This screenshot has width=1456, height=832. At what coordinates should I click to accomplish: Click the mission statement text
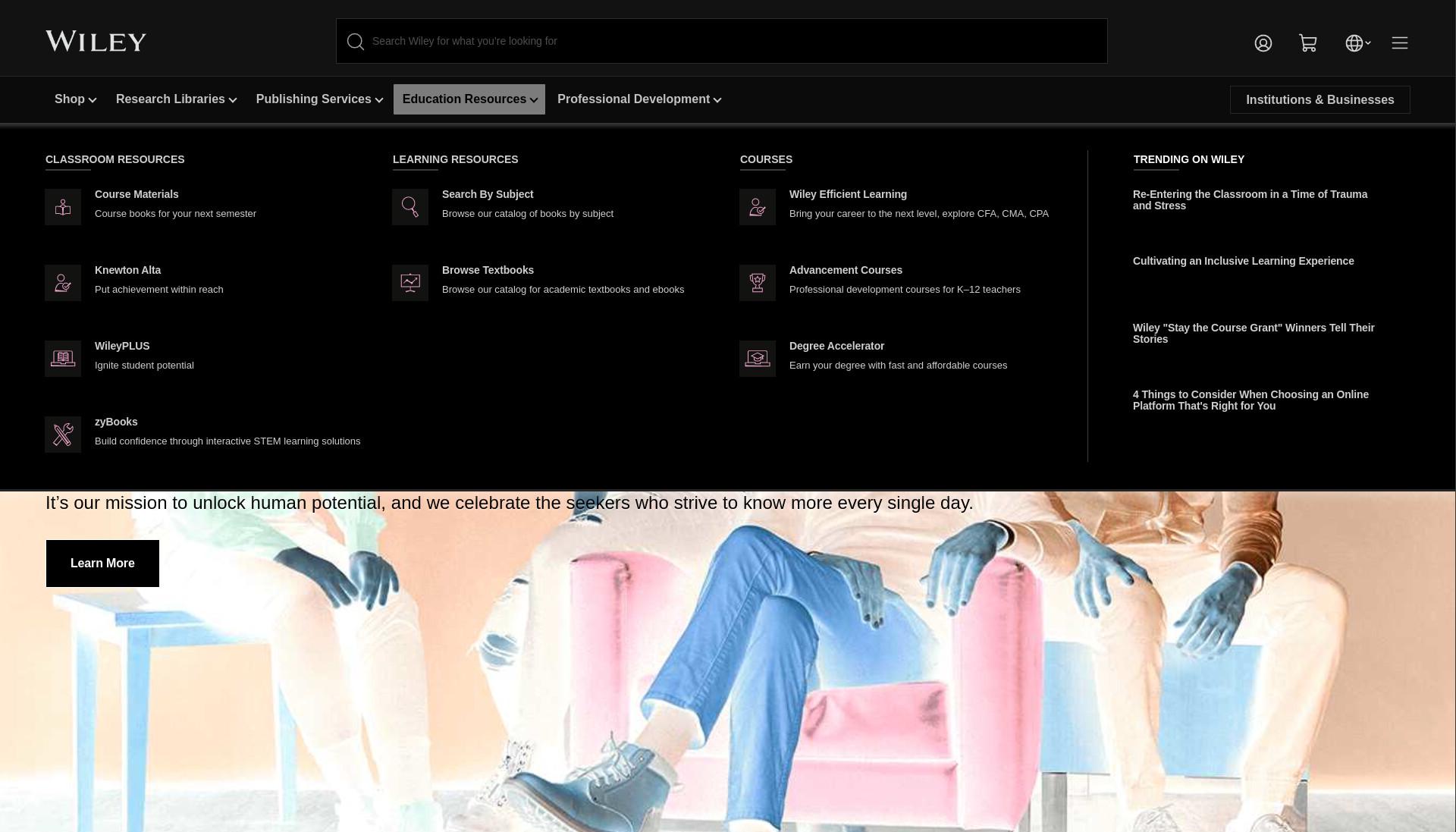click(x=510, y=503)
